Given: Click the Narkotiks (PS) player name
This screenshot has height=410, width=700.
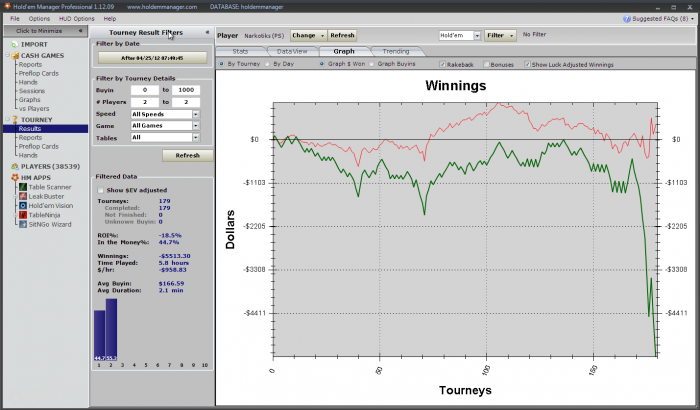Looking at the screenshot, I should [264, 36].
